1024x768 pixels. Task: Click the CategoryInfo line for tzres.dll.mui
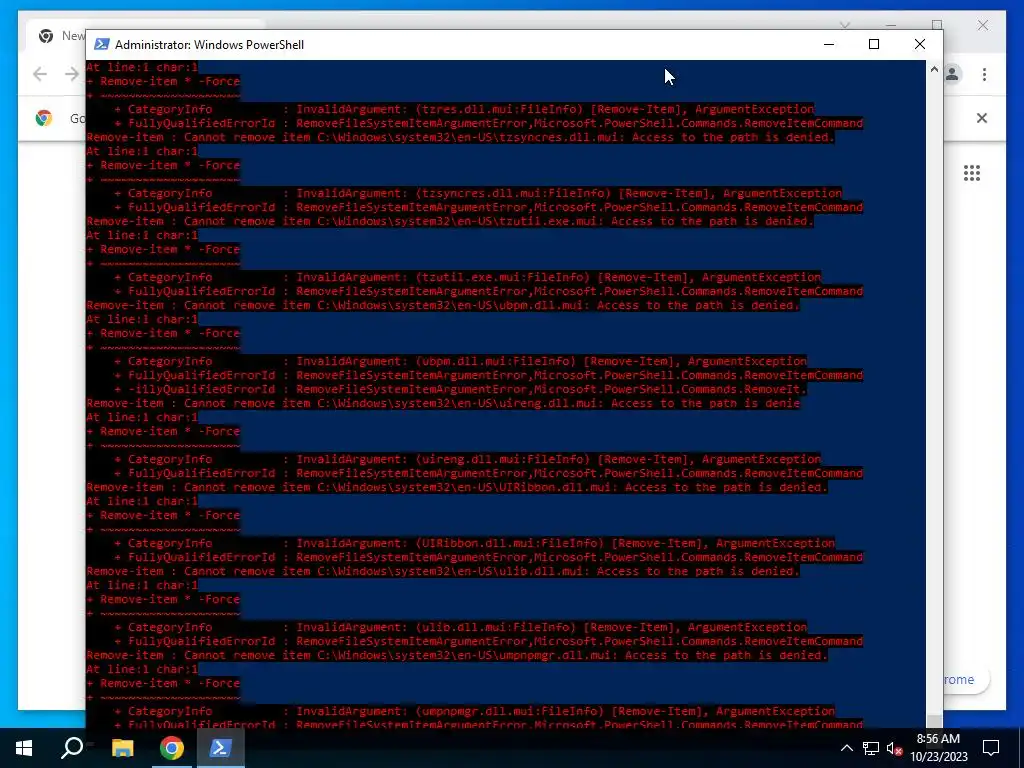pyautogui.click(x=464, y=109)
